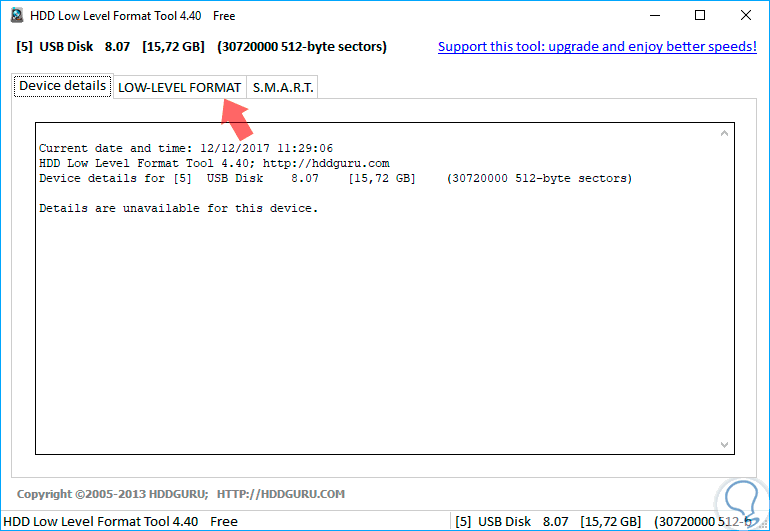
Task: Click the scroll up arrow in details box
Action: pos(724,133)
